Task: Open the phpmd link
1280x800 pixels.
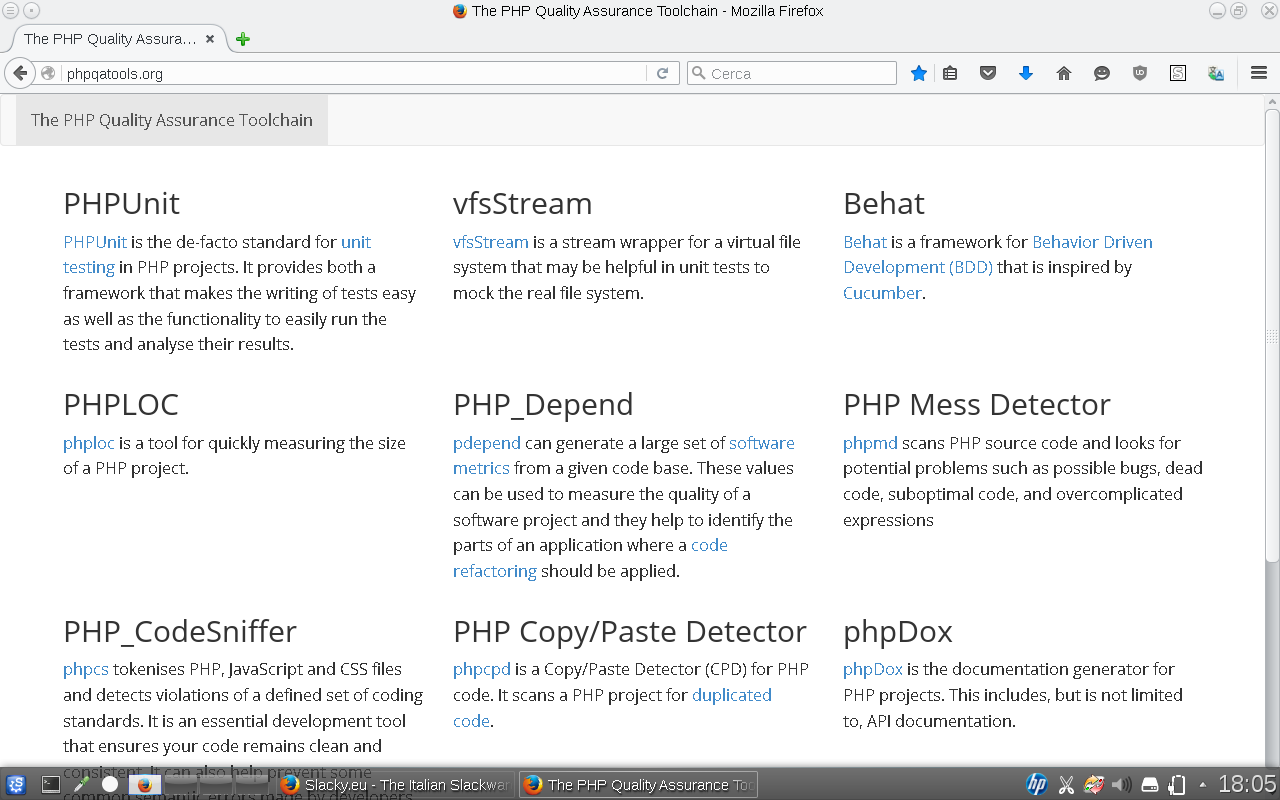Action: [x=870, y=443]
